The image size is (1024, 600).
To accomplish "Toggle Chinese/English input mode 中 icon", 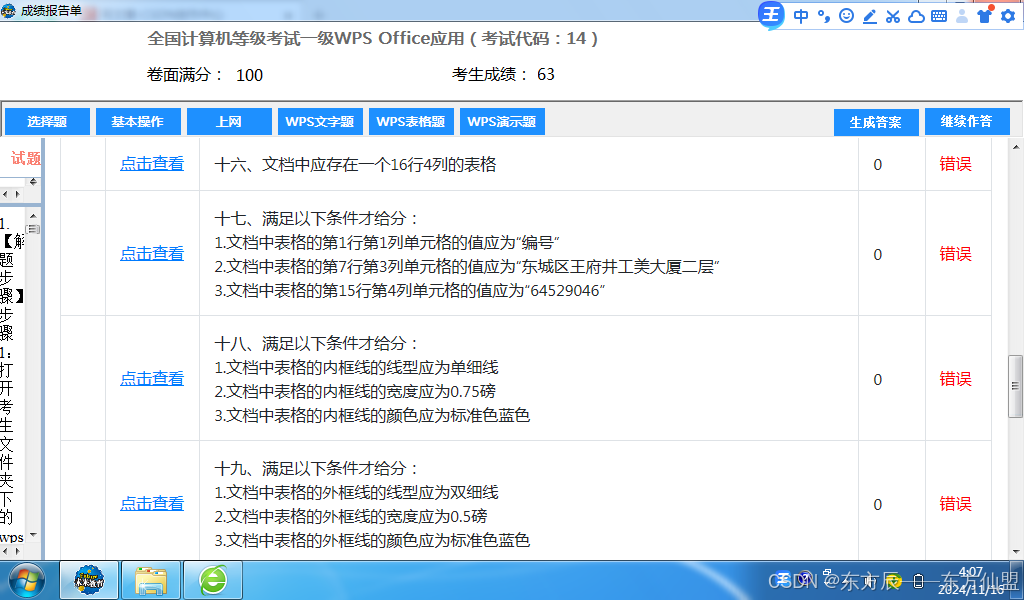I will [x=801, y=16].
